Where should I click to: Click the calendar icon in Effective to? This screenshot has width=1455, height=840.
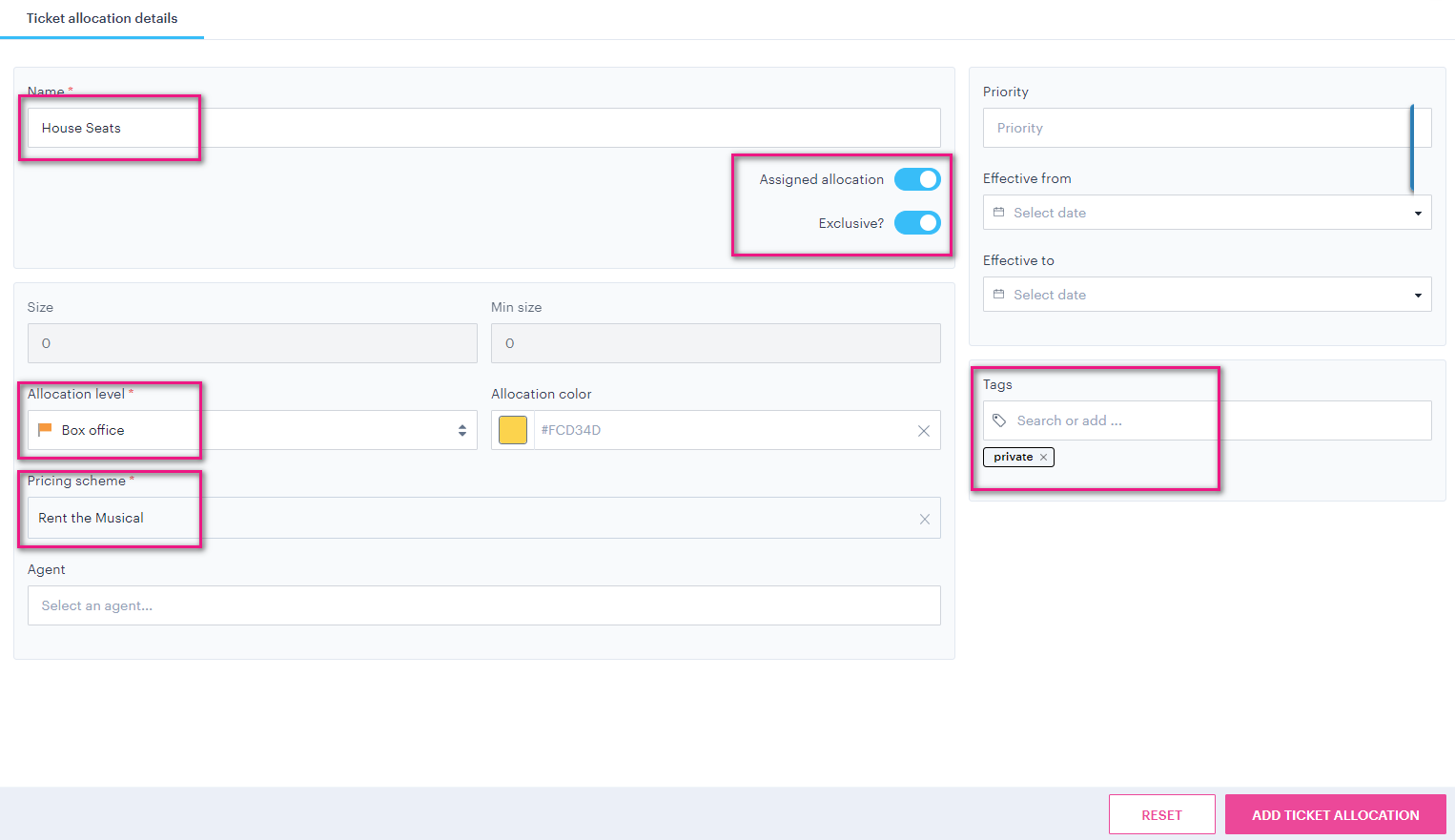point(999,295)
